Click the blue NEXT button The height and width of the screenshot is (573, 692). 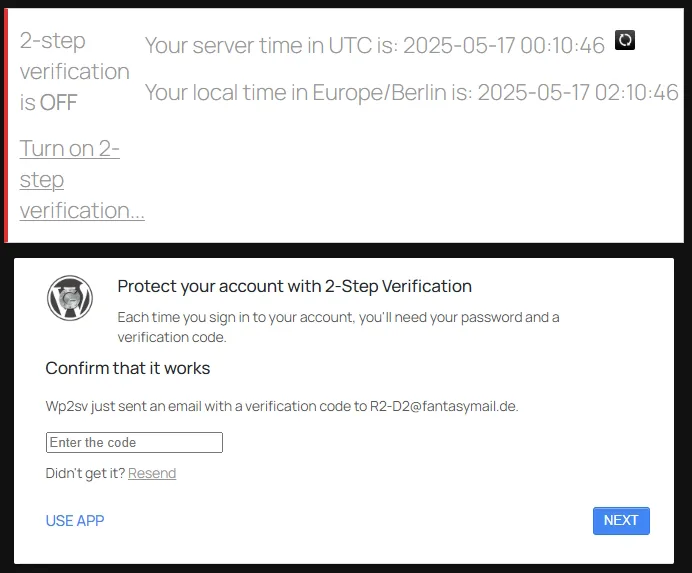click(620, 520)
